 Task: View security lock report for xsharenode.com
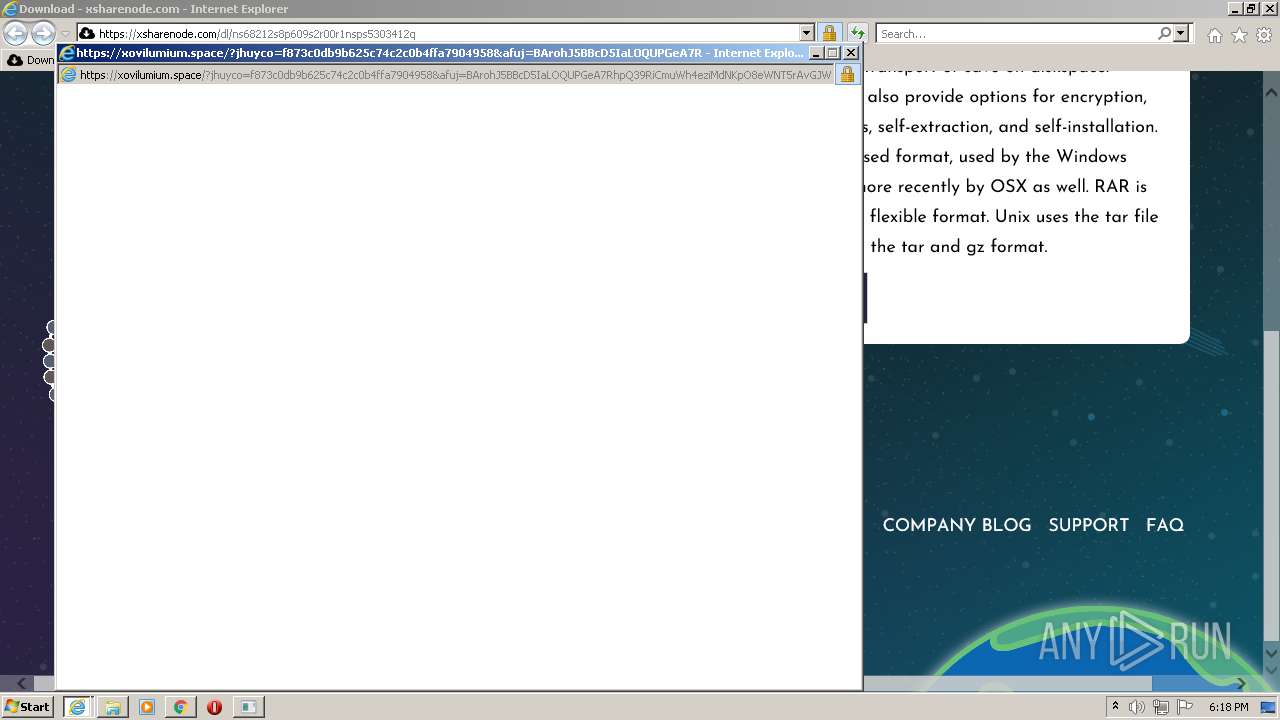(829, 34)
